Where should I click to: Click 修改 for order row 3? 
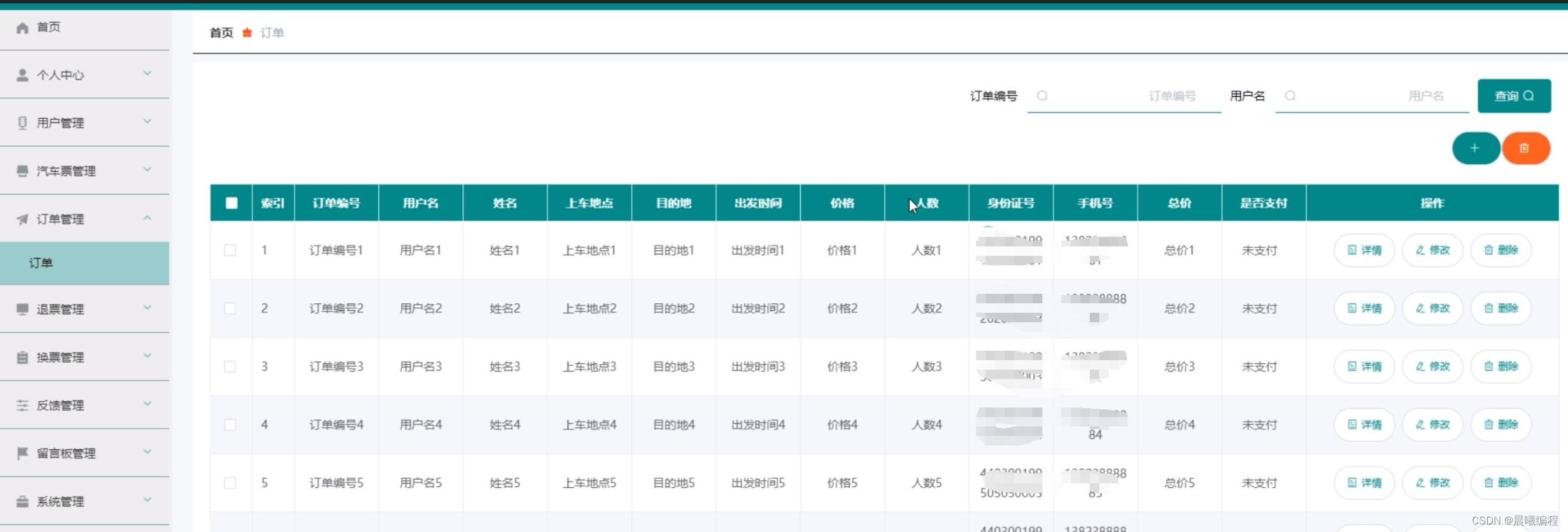pos(1432,366)
